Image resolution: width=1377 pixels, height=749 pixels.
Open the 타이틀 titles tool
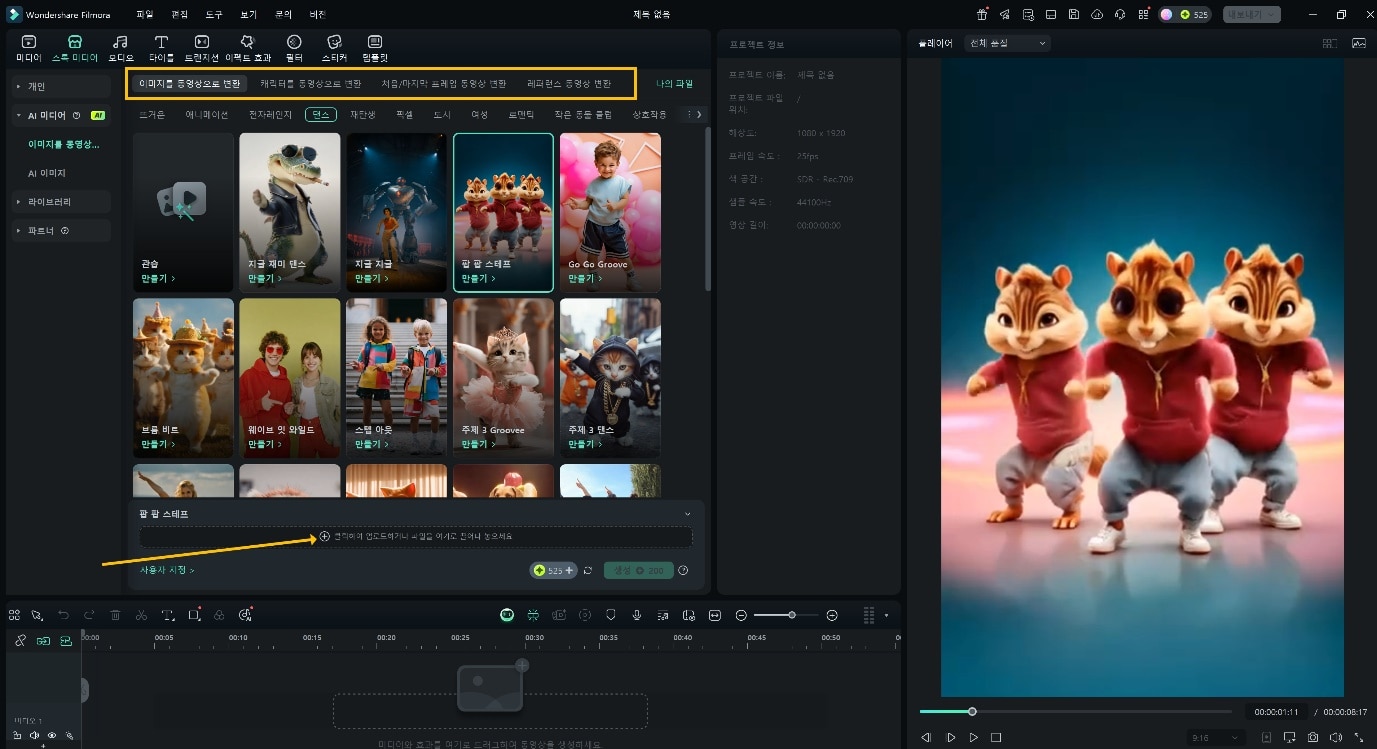[160, 47]
